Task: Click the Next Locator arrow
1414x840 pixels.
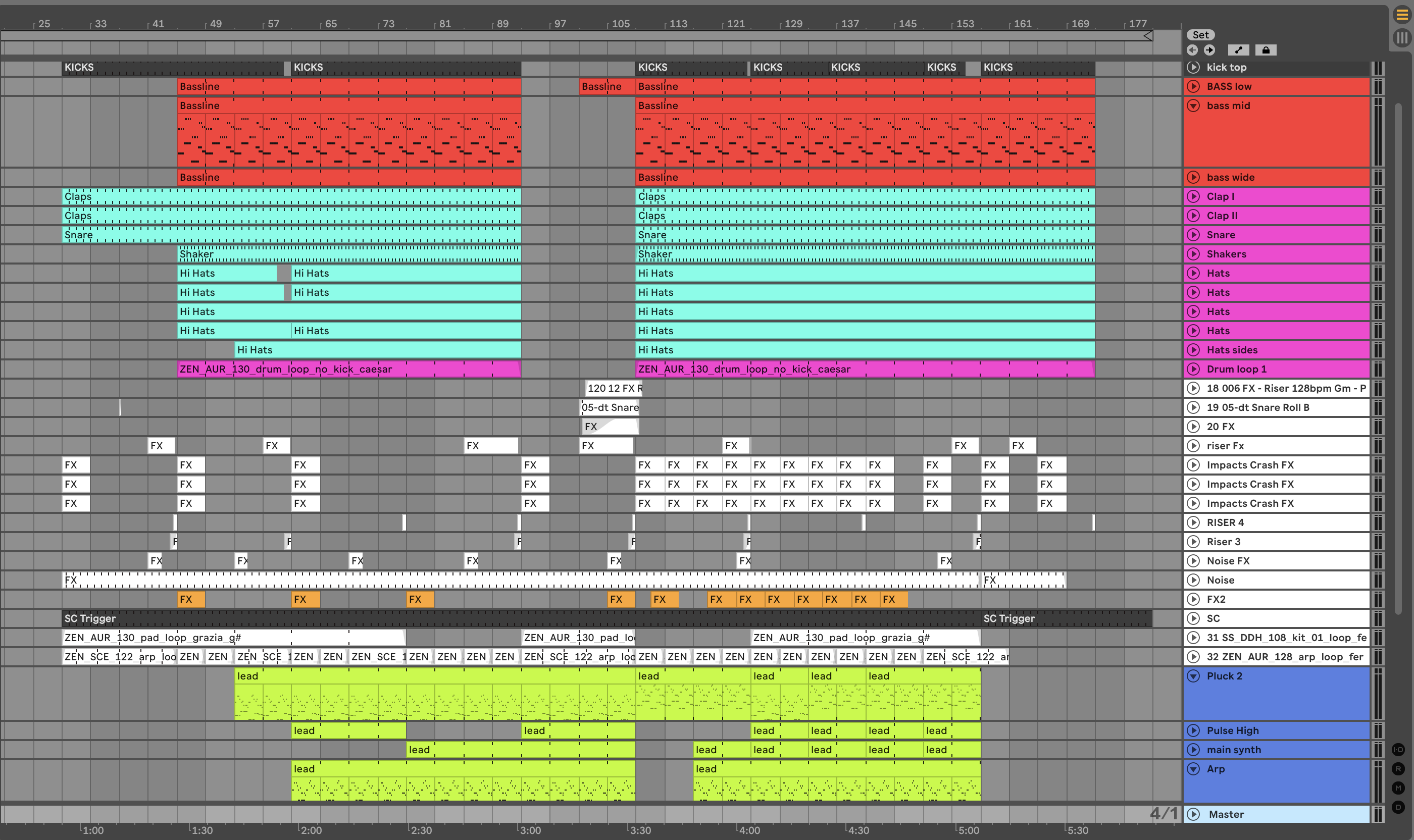Action: [x=1209, y=50]
